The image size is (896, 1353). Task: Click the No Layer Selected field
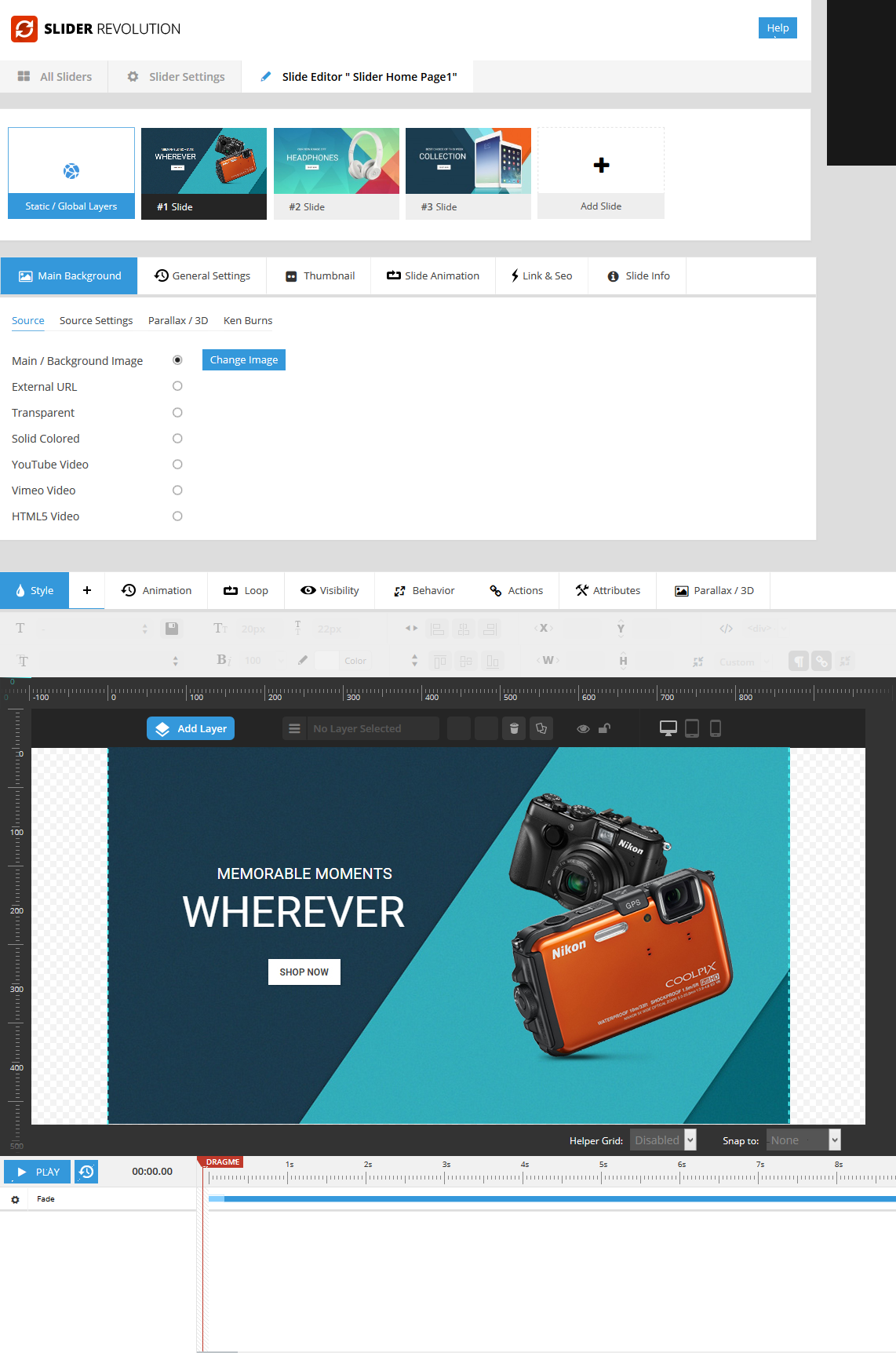click(x=373, y=728)
